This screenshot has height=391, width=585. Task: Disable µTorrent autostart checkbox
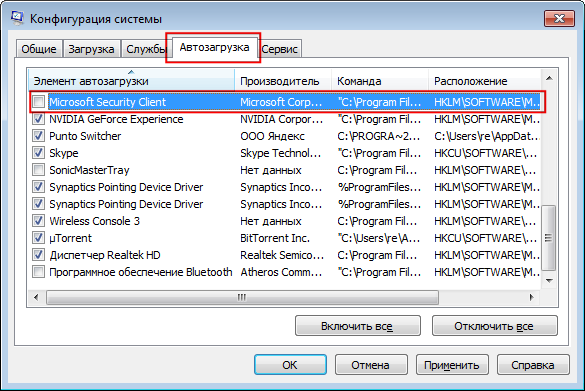click(38, 238)
